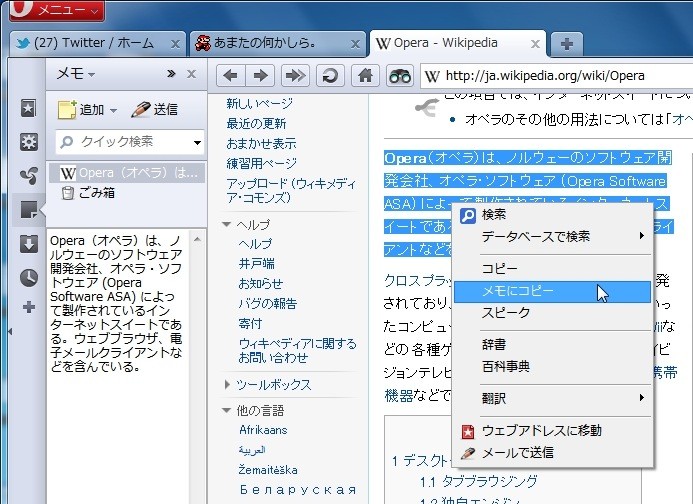Open the バグの報告 link
693x504 pixels.
pos(267,303)
